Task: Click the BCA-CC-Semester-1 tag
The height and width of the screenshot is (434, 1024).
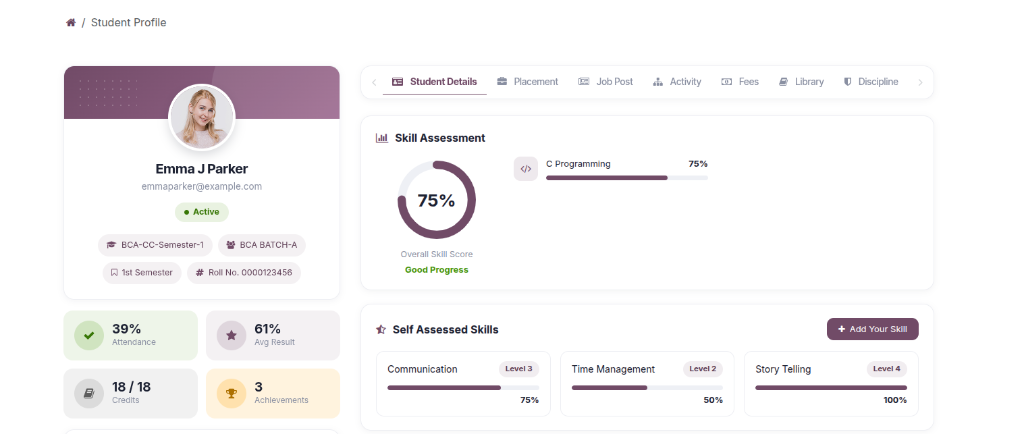Action: pos(155,245)
